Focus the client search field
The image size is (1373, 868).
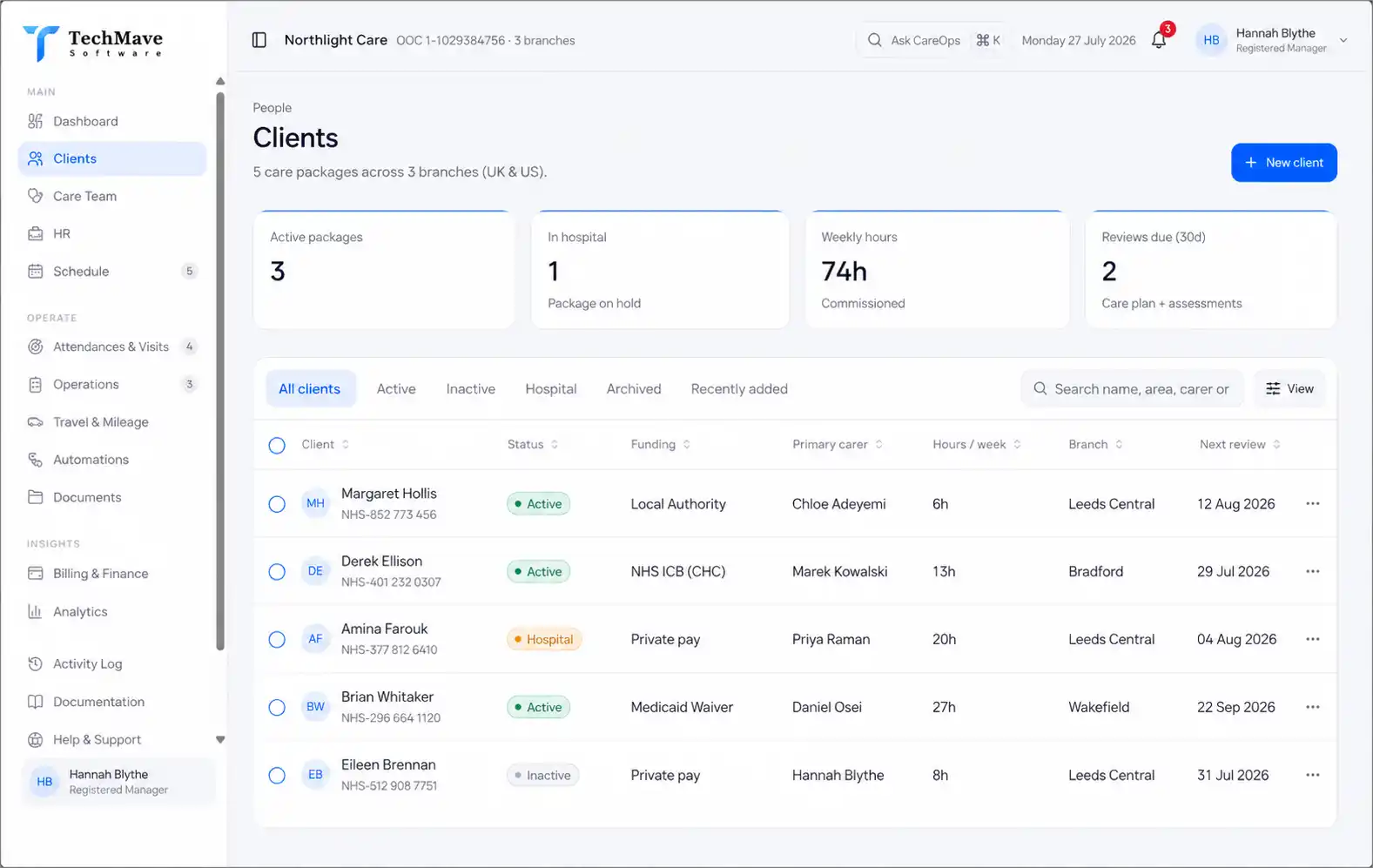(x=1133, y=389)
